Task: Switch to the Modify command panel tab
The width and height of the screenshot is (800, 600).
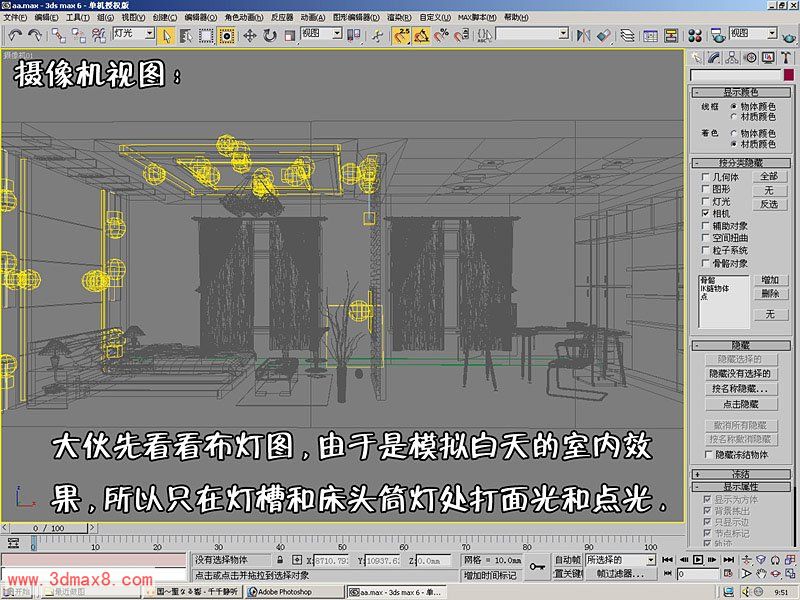Action: 714,58
